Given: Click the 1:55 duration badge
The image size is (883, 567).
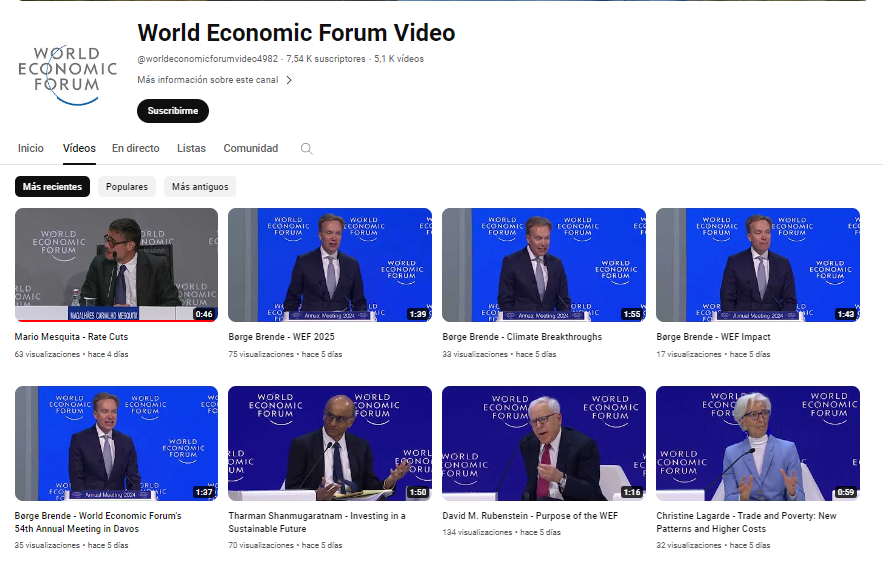Looking at the screenshot, I should [632, 314].
